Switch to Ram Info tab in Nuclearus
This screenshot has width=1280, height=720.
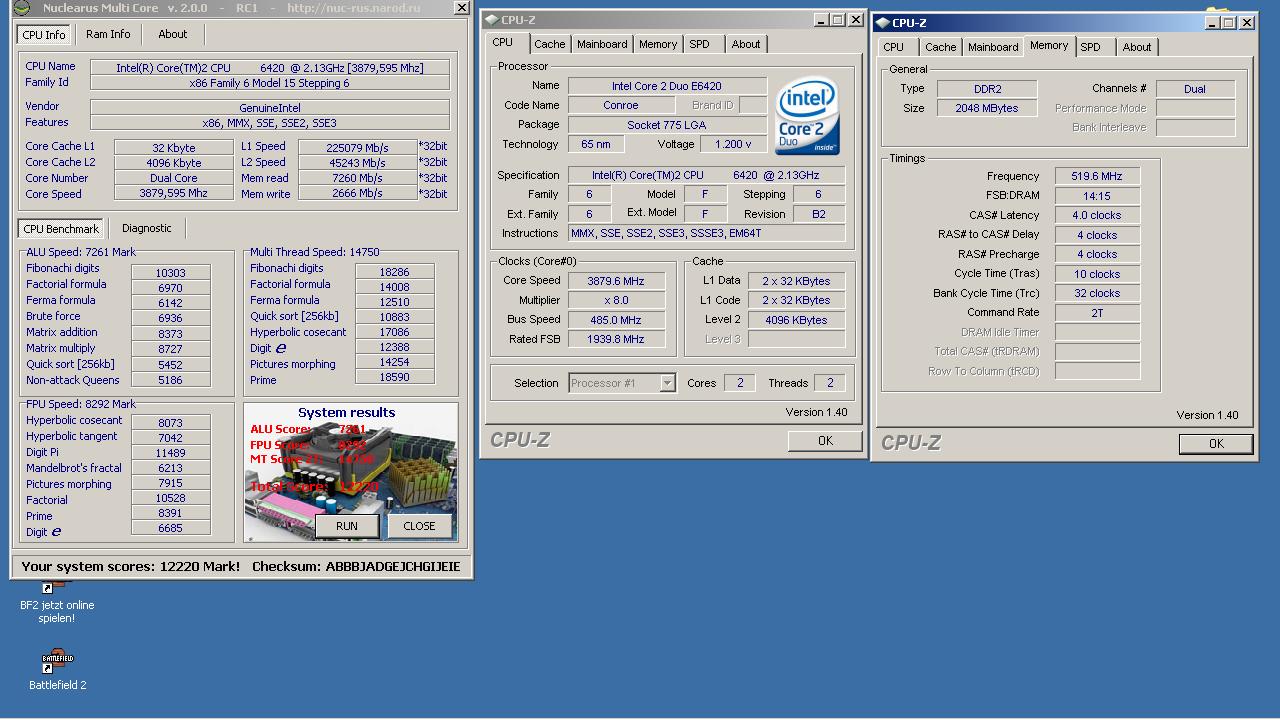coord(108,34)
